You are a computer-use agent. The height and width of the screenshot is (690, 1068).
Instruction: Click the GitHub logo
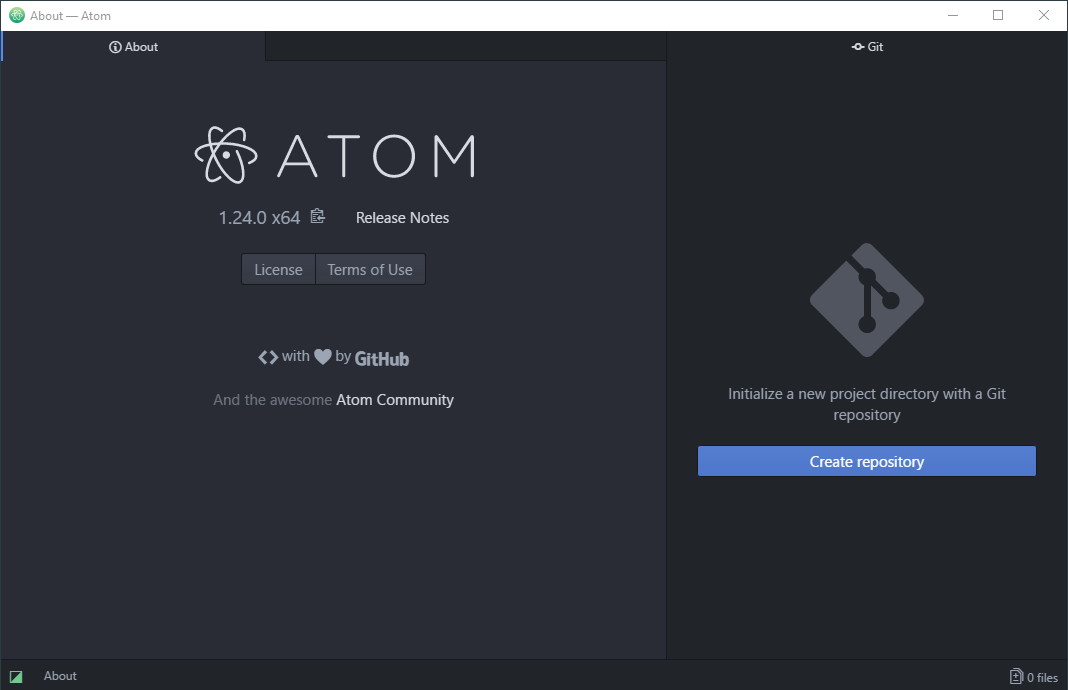tap(381, 358)
